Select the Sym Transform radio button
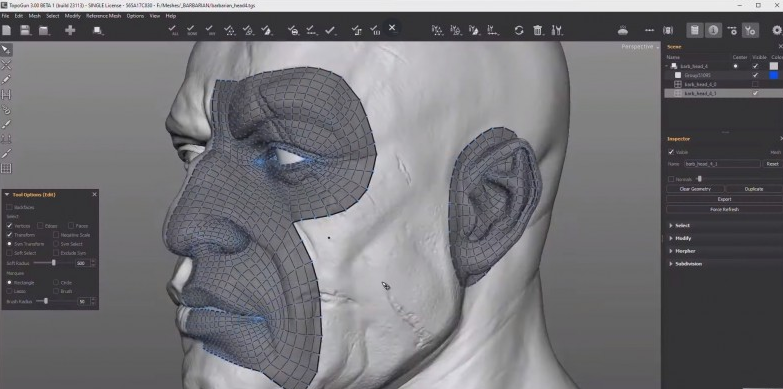The height and width of the screenshot is (389, 783). [9, 244]
